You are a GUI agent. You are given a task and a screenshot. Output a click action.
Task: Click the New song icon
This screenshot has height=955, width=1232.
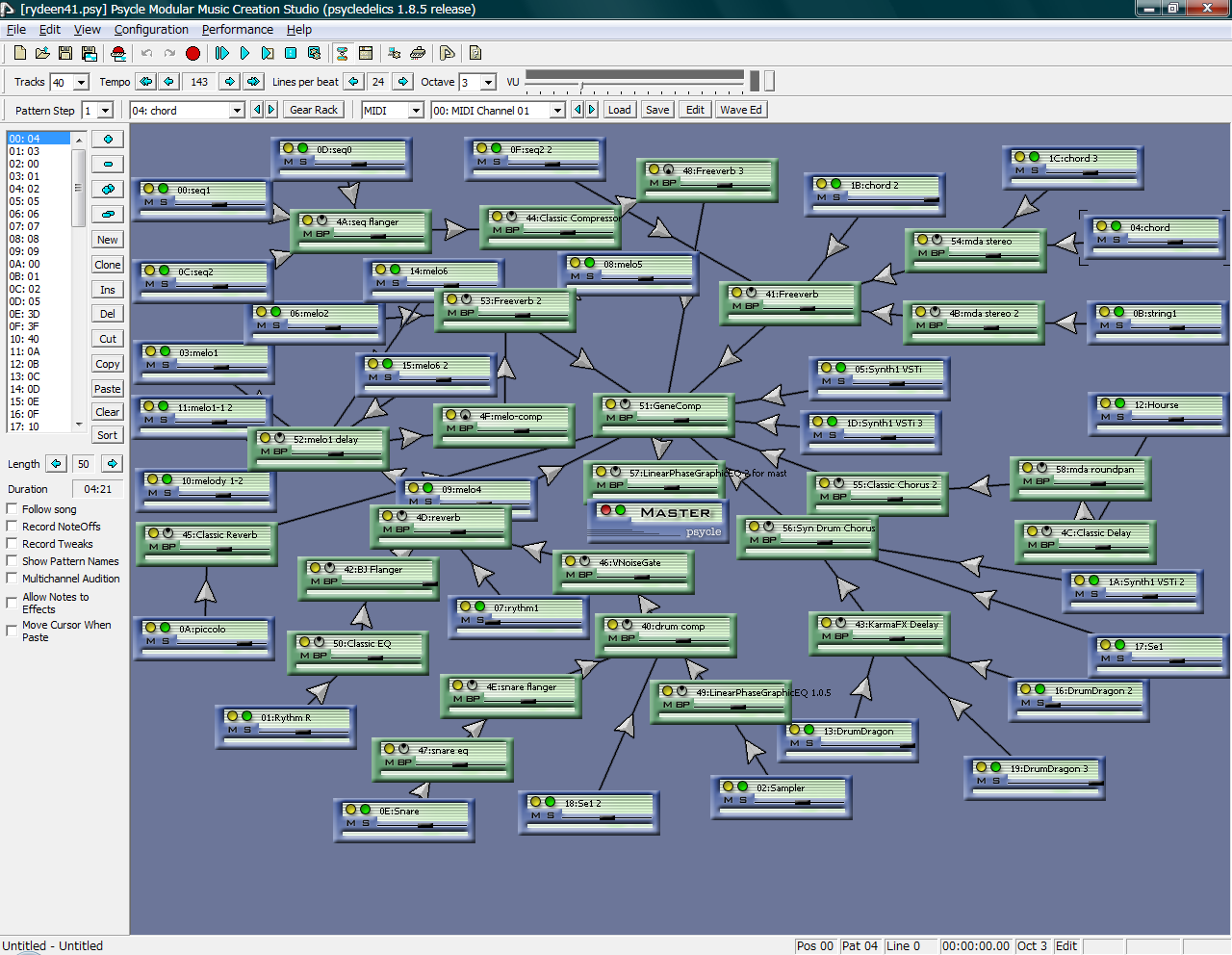tap(19, 53)
